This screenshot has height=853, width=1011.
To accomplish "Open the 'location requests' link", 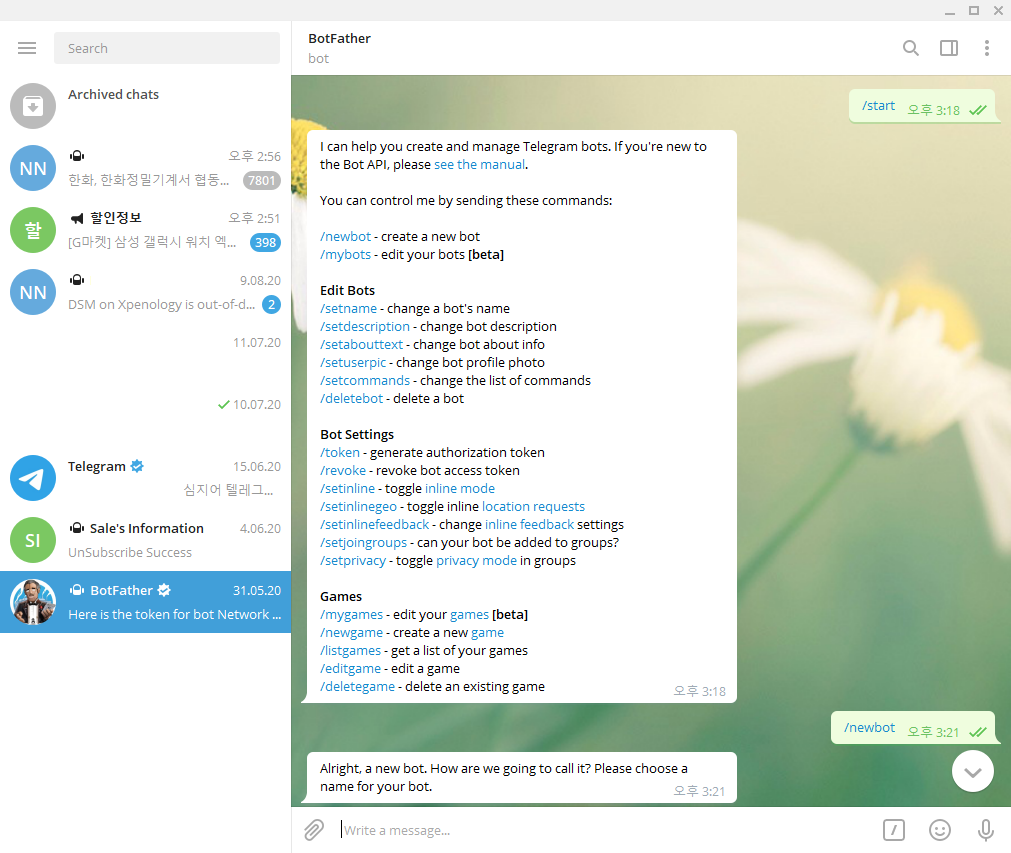I will pos(533,507).
